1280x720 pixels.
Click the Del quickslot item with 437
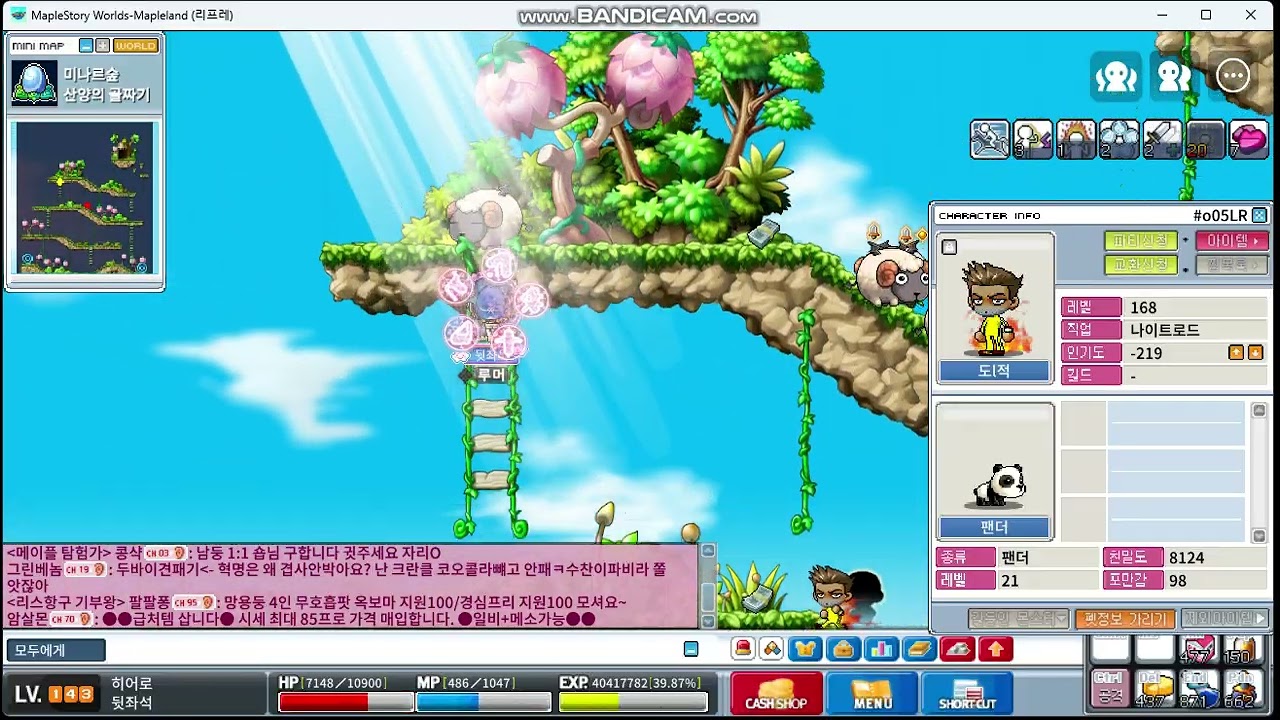pyautogui.click(x=1154, y=689)
